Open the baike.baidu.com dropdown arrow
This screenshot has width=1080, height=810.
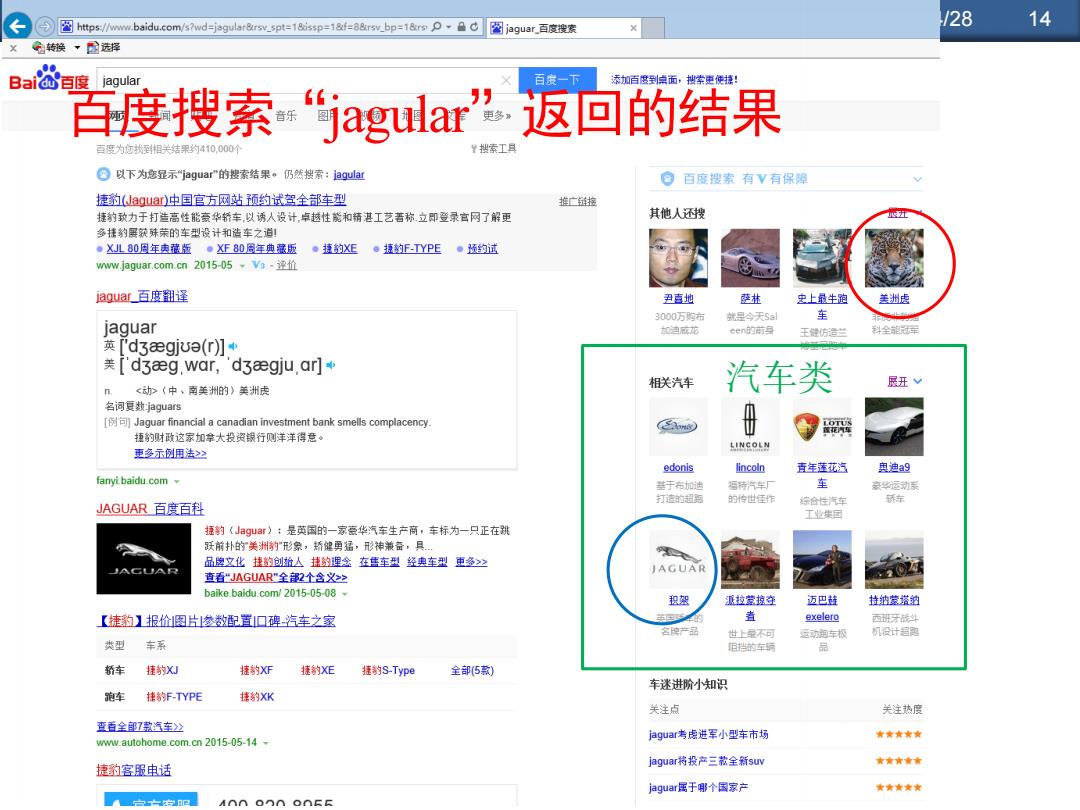pos(344,594)
